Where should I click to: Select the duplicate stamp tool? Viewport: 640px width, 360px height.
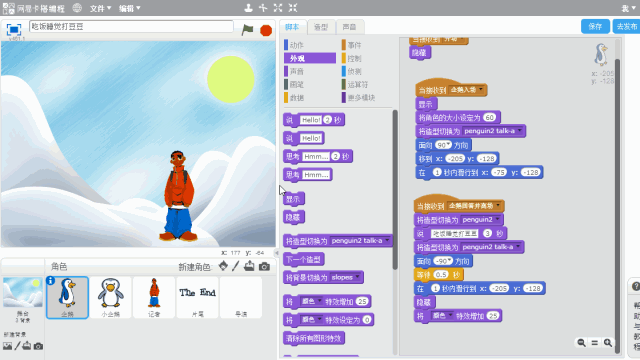point(248,8)
